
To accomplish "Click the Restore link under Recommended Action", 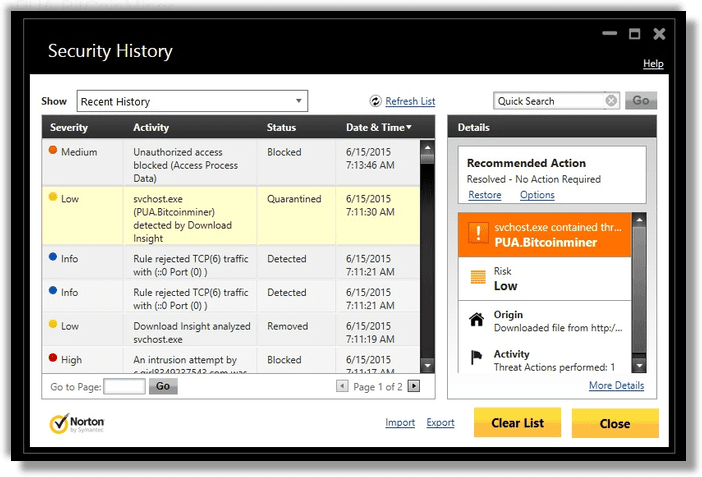I will coord(484,195).
